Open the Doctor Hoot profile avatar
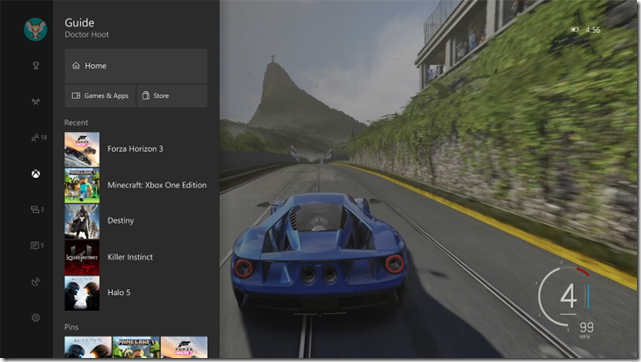 pyautogui.click(x=36, y=29)
